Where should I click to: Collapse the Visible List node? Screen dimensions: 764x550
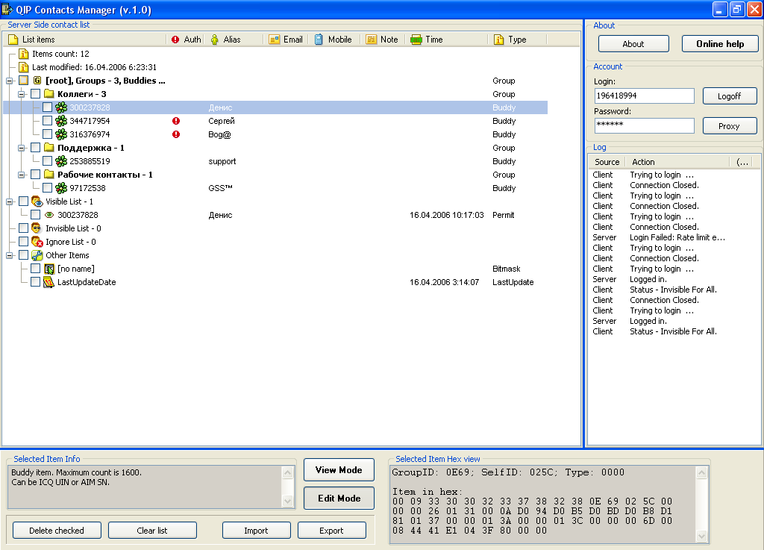click(10, 201)
